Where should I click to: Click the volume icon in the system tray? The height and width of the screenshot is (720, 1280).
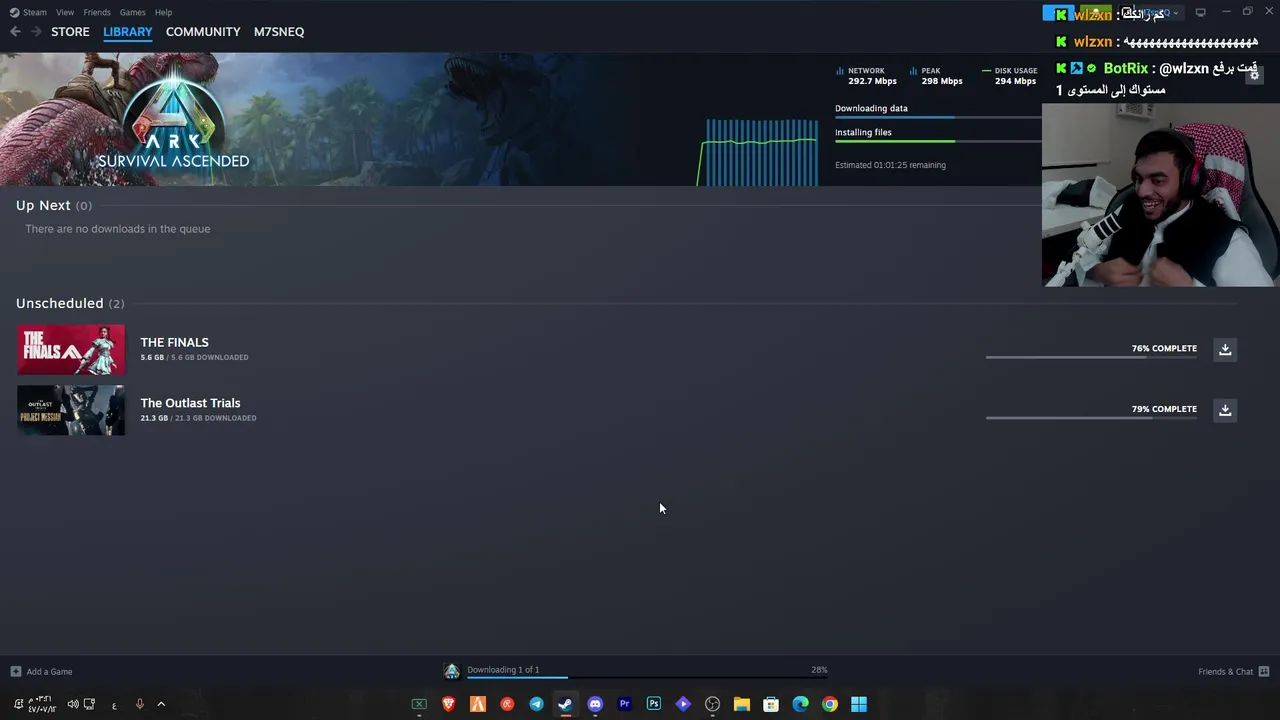coord(73,704)
